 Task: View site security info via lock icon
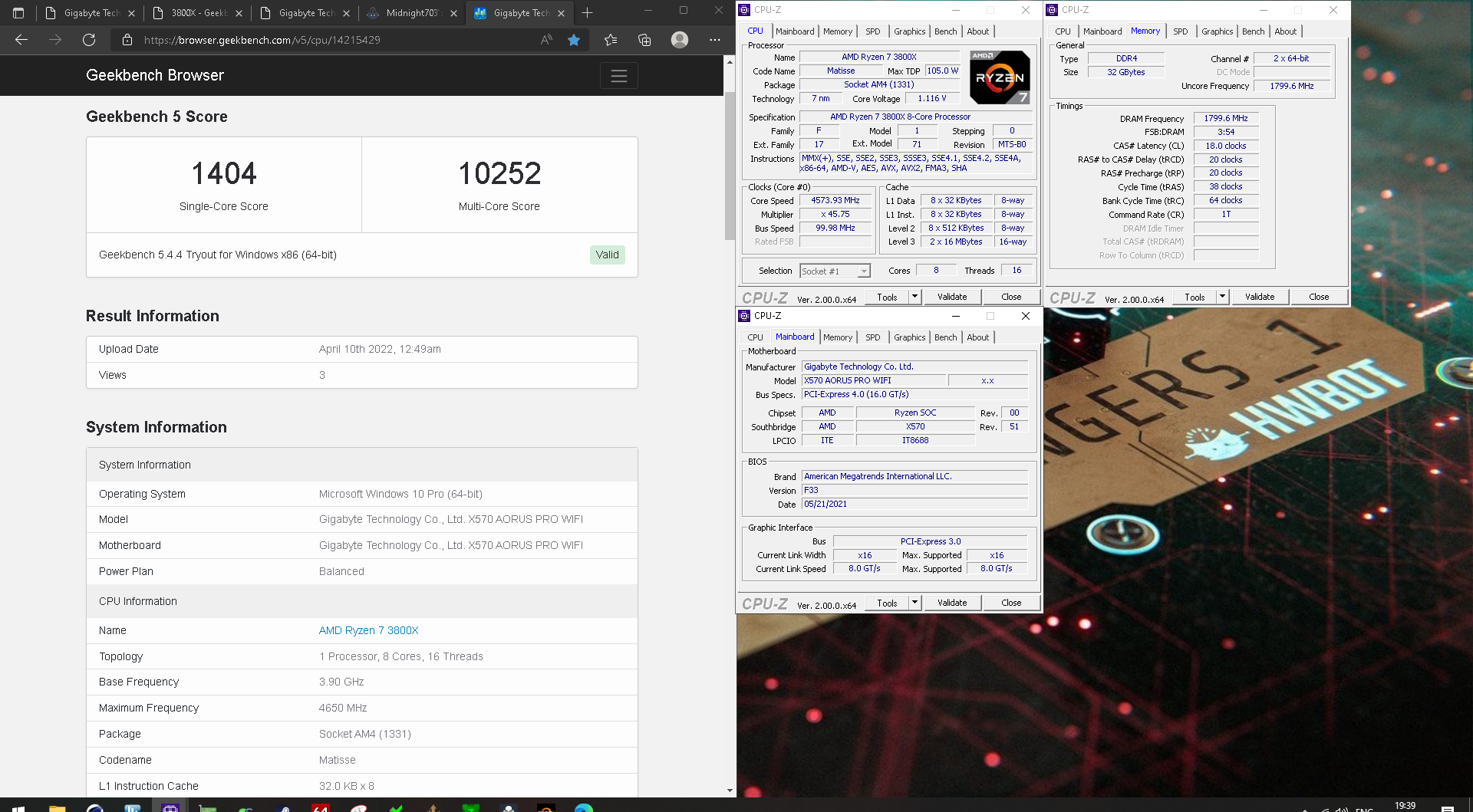point(127,40)
